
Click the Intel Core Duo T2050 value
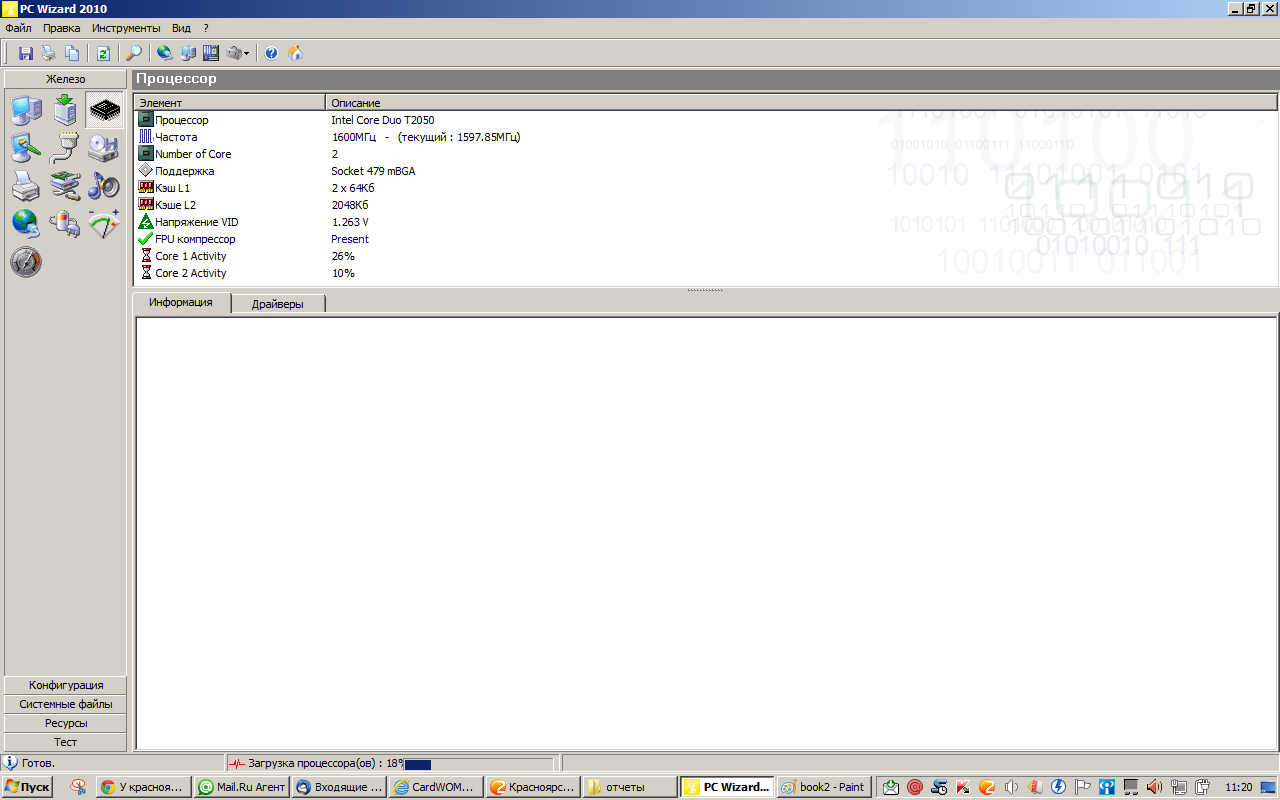coord(383,120)
